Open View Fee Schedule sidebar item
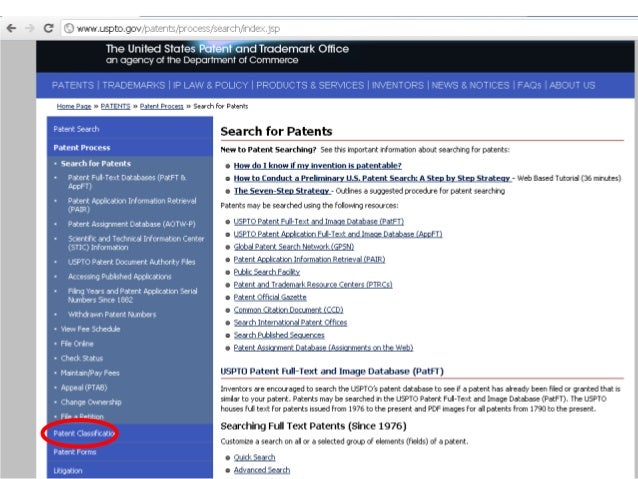 click(x=90, y=329)
